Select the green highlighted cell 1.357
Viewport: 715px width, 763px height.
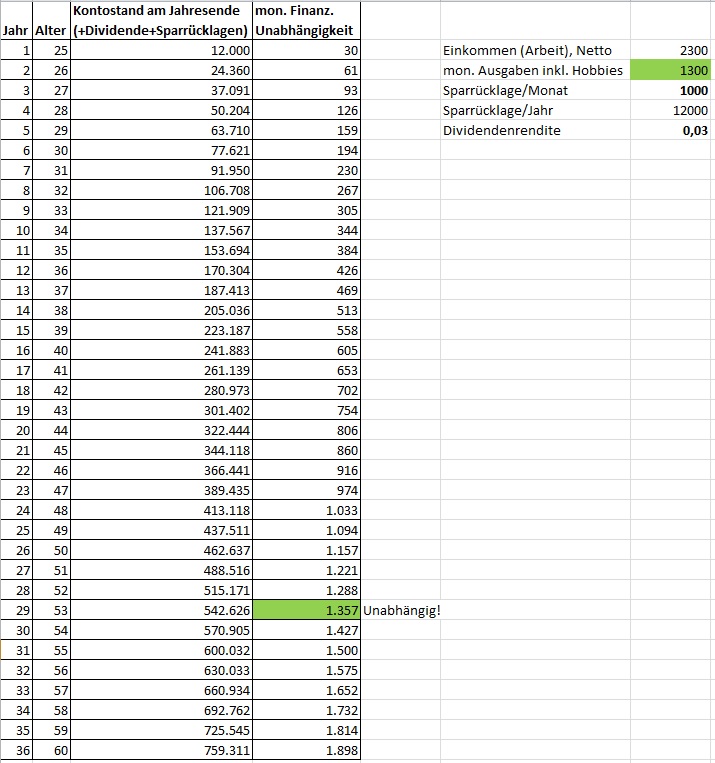pyautogui.click(x=306, y=609)
